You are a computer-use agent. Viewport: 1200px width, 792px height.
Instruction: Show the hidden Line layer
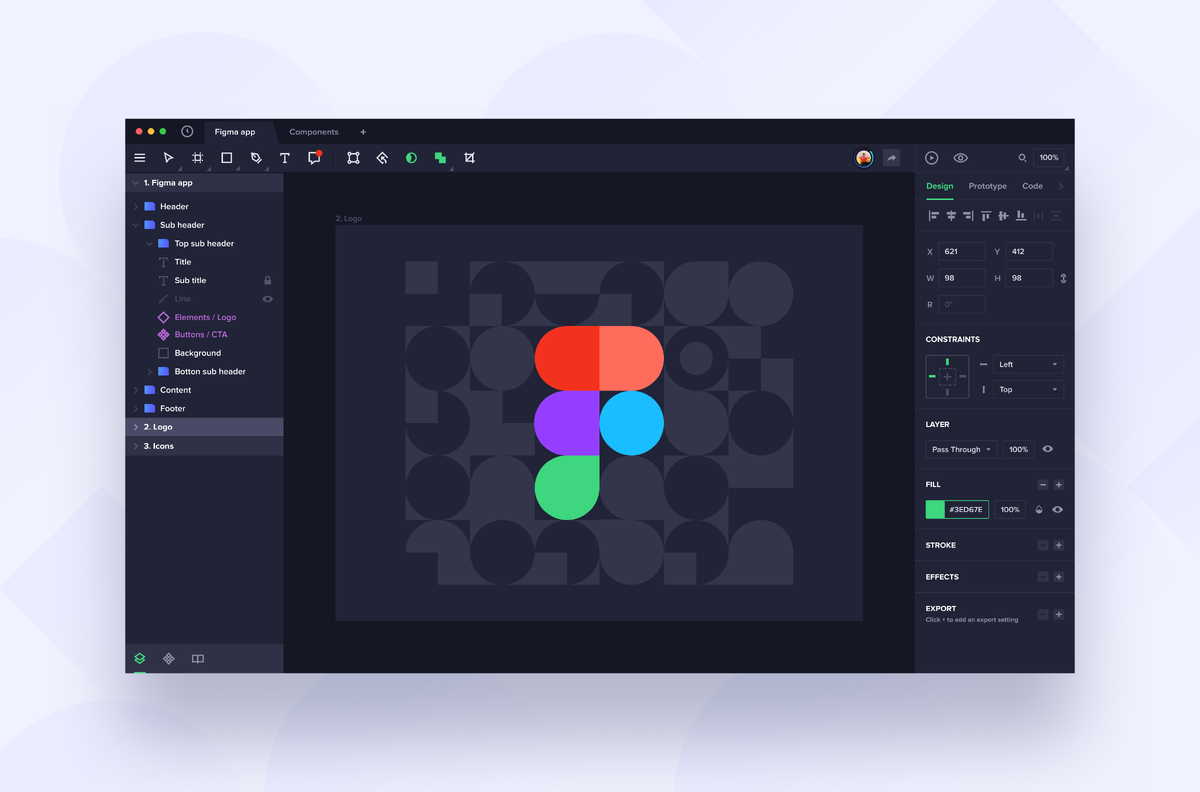click(x=267, y=299)
